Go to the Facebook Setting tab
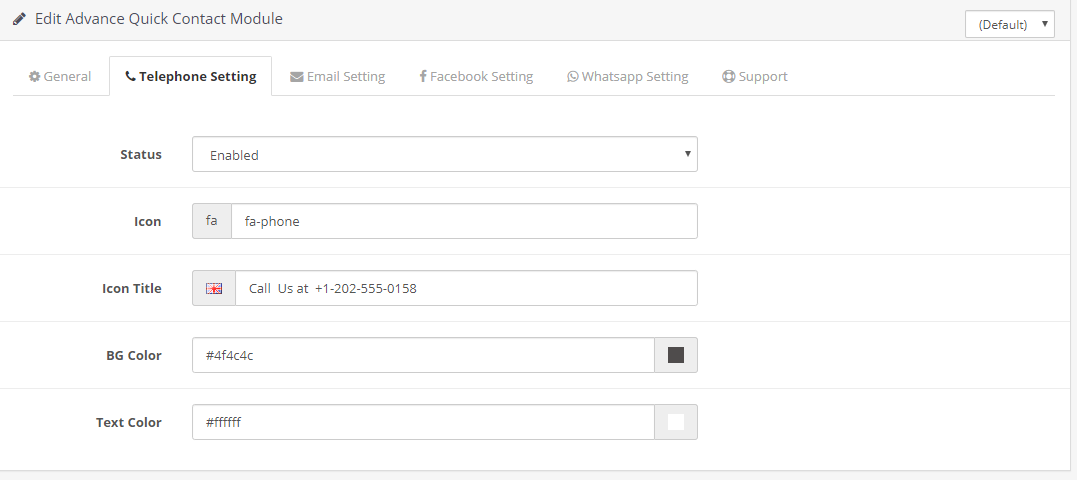Image resolution: width=1077 pixels, height=480 pixels. (x=476, y=76)
